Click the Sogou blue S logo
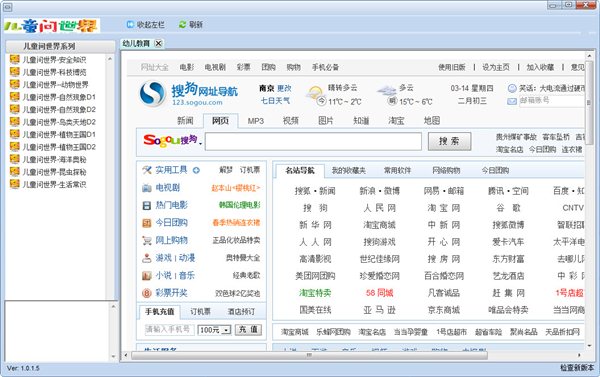The image size is (600, 377). coord(152,93)
